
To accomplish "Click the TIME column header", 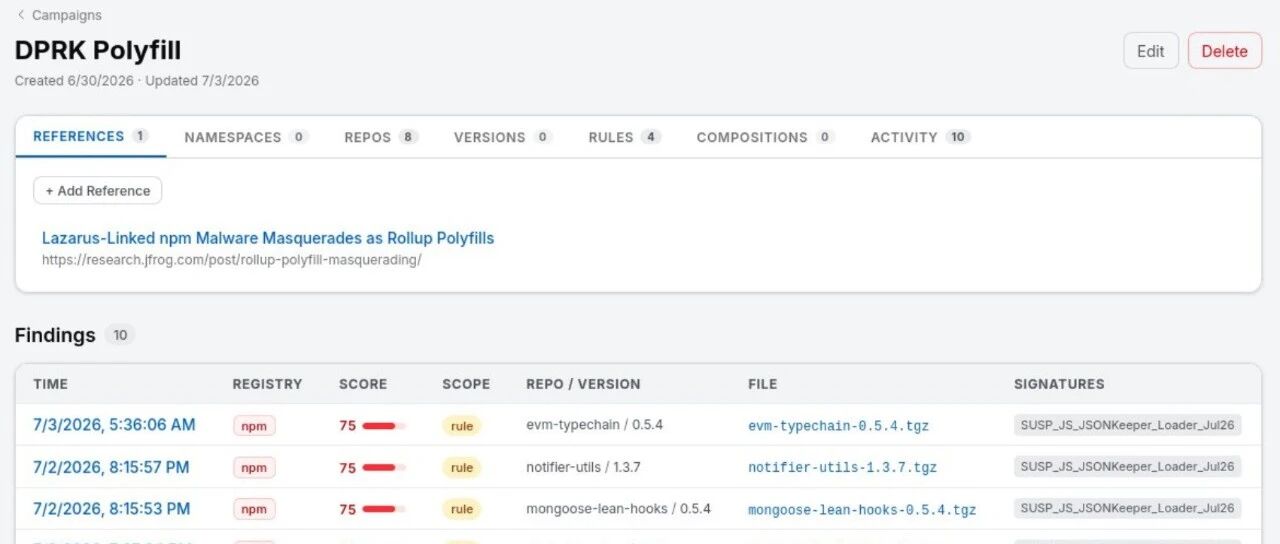I will tap(50, 384).
